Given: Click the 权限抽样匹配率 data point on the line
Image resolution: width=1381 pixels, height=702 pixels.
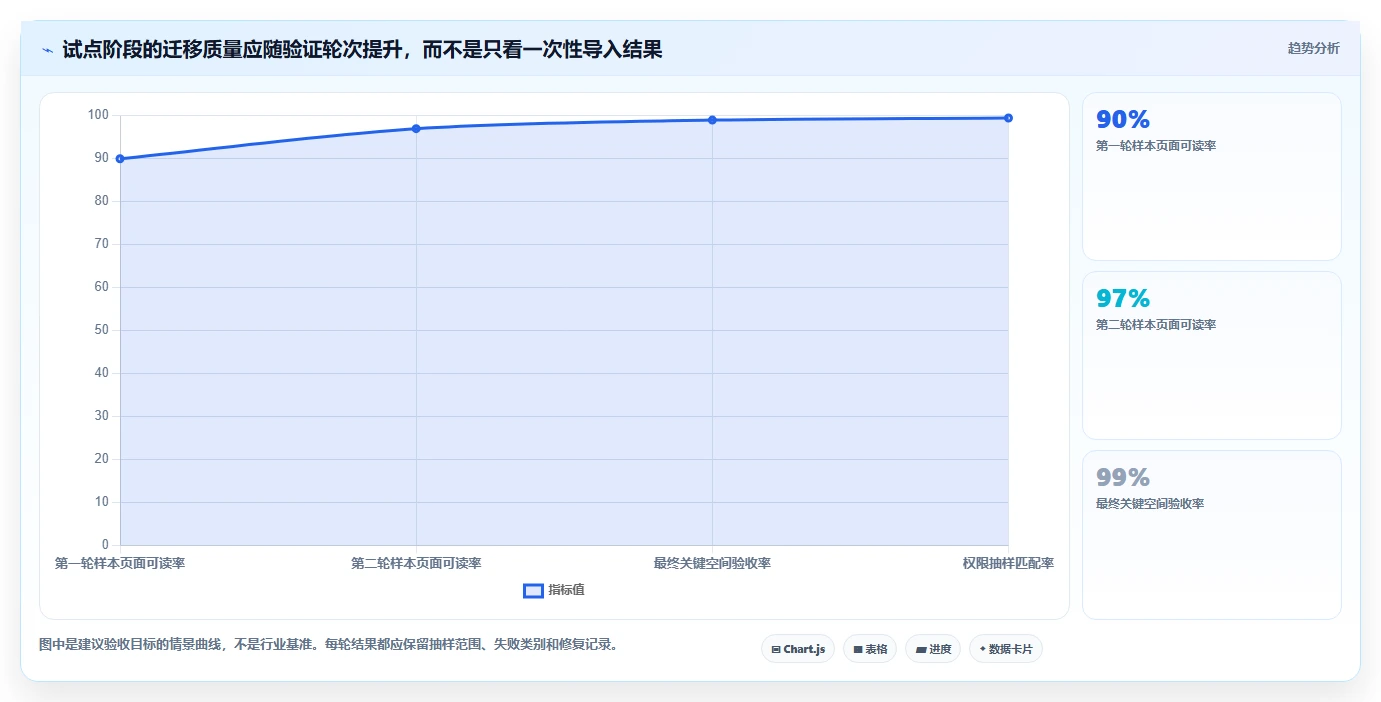Looking at the screenshot, I should pos(1008,118).
